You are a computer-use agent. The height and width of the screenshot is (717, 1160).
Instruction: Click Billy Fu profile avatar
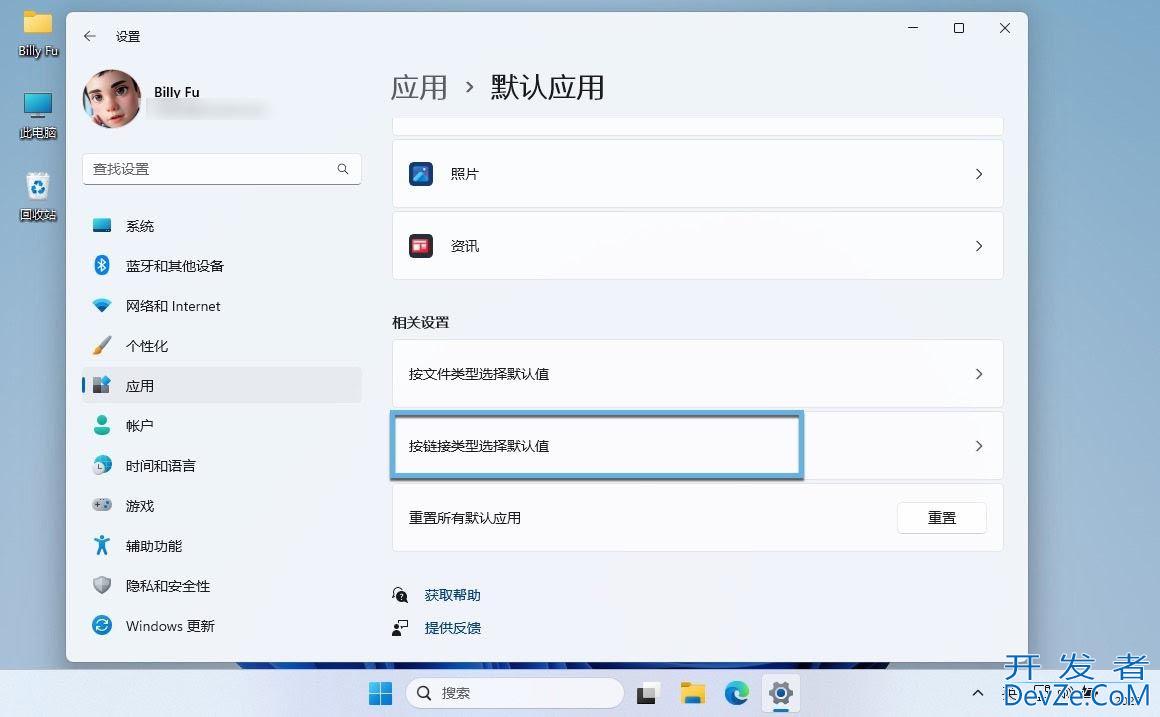(112, 99)
